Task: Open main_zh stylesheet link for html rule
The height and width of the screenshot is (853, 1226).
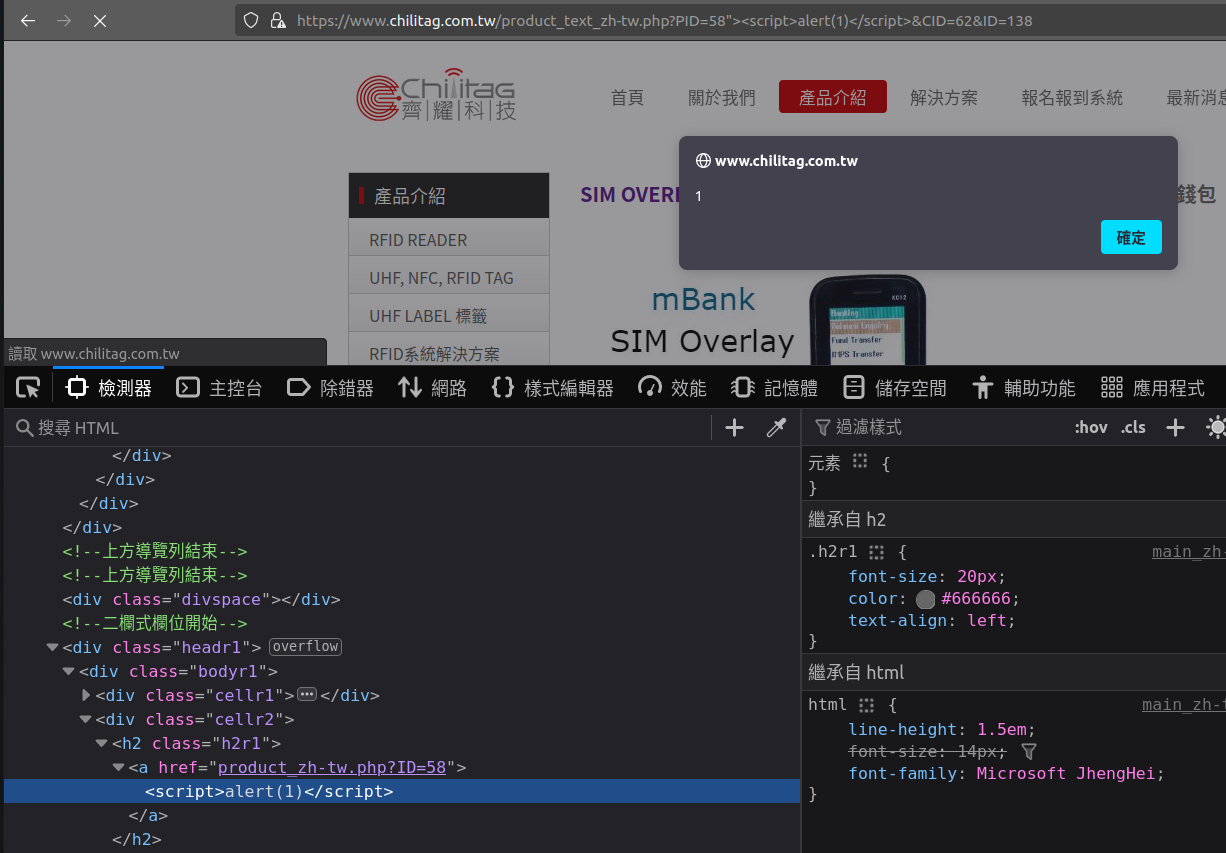Action: (1184, 705)
